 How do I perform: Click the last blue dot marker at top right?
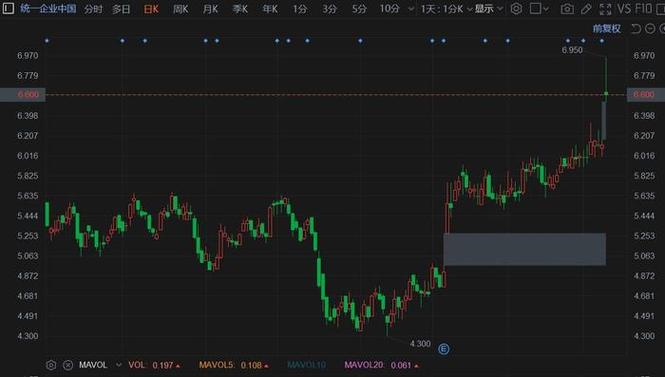pos(602,41)
